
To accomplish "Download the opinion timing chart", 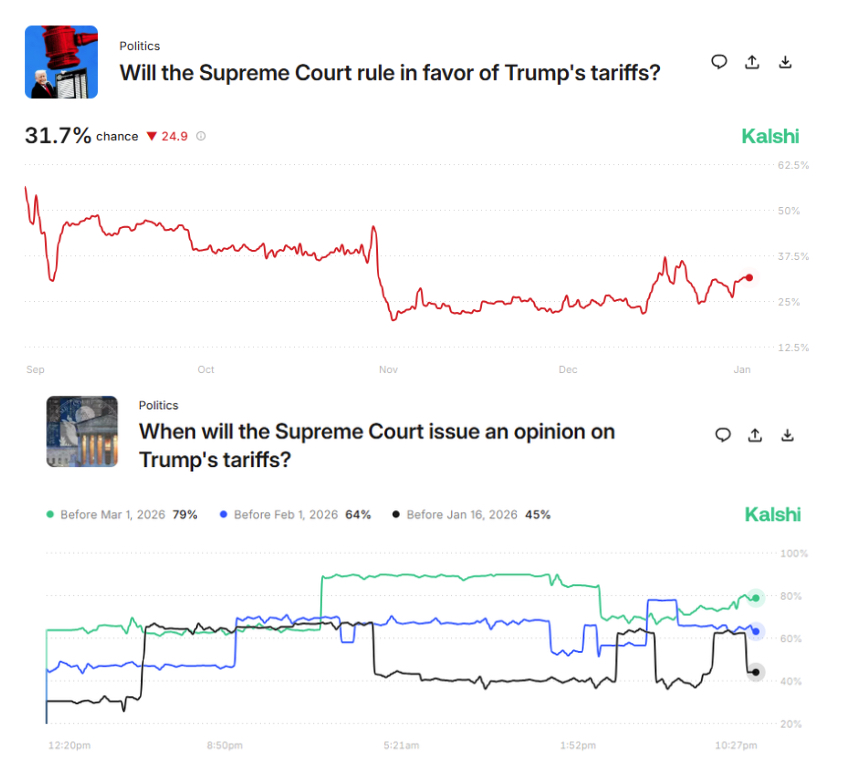I will click(x=788, y=435).
